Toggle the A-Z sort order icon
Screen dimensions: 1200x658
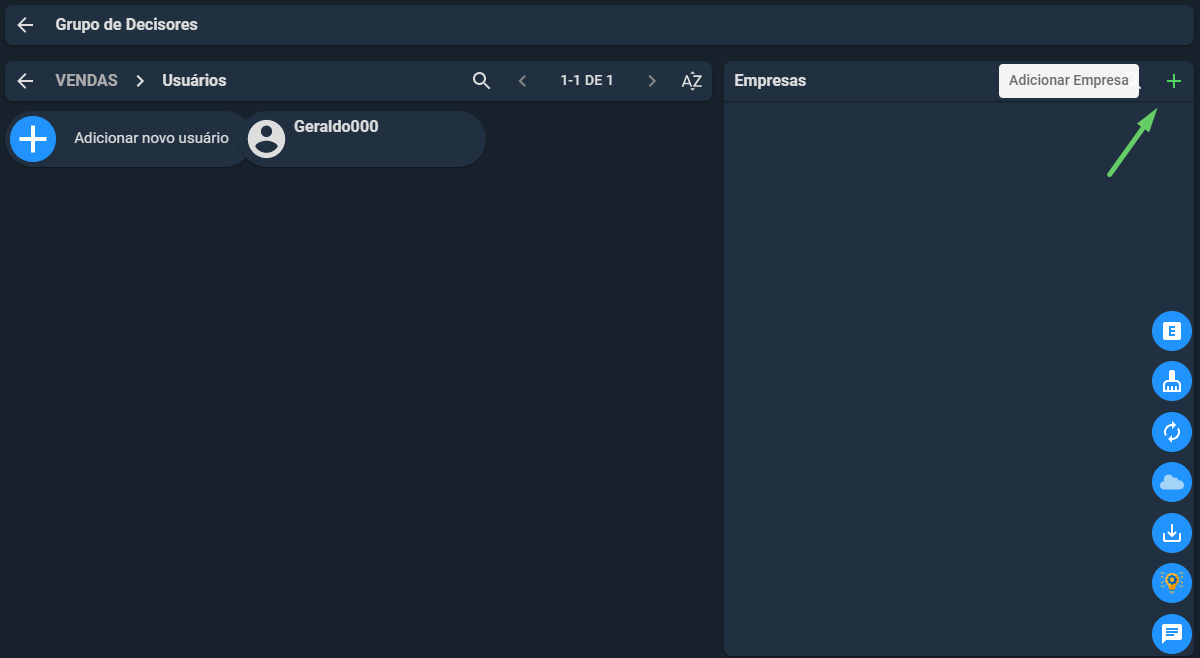tap(692, 81)
